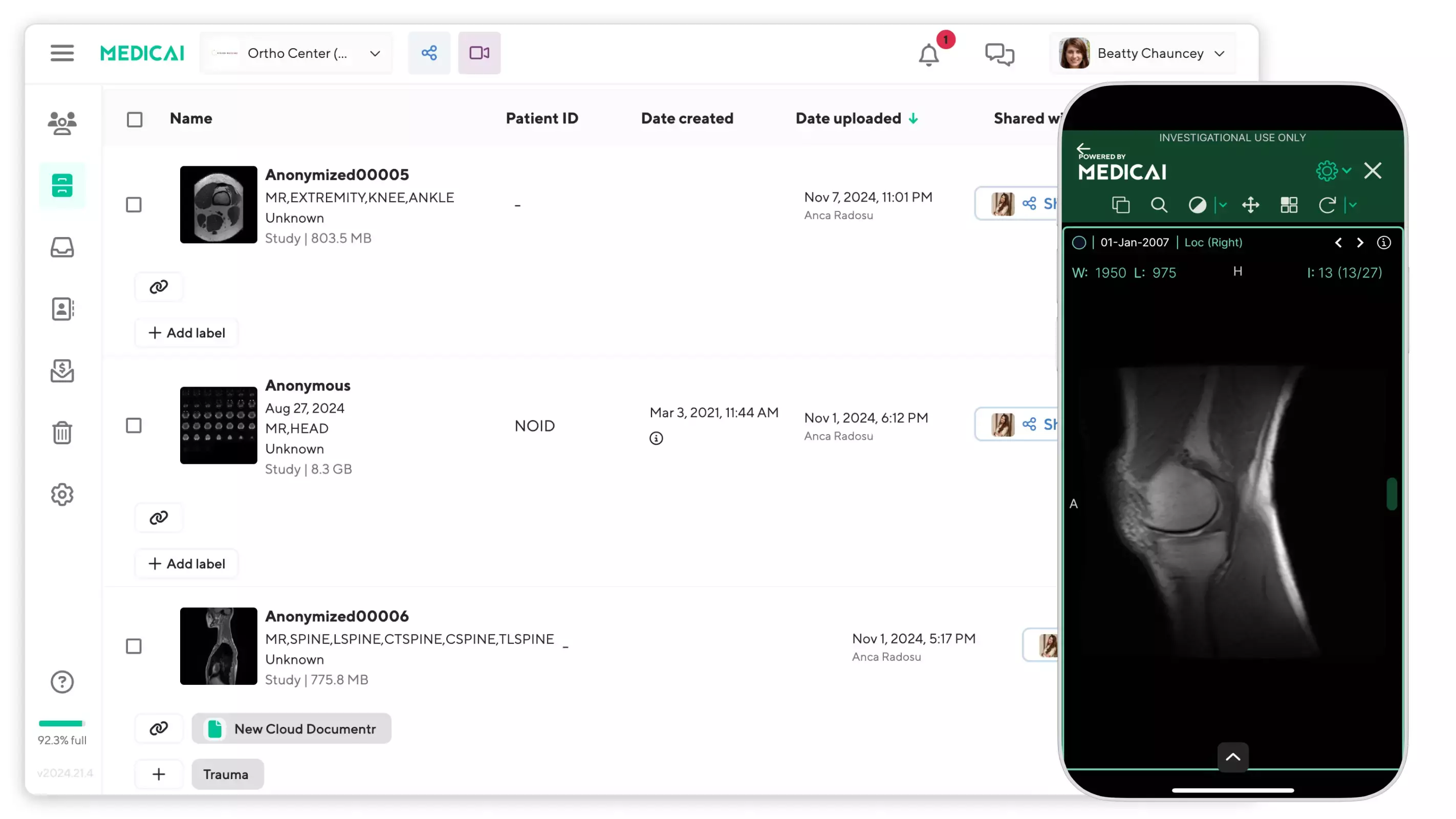
Task: Open Anonymized00006 spine thumbnail
Action: point(219,646)
